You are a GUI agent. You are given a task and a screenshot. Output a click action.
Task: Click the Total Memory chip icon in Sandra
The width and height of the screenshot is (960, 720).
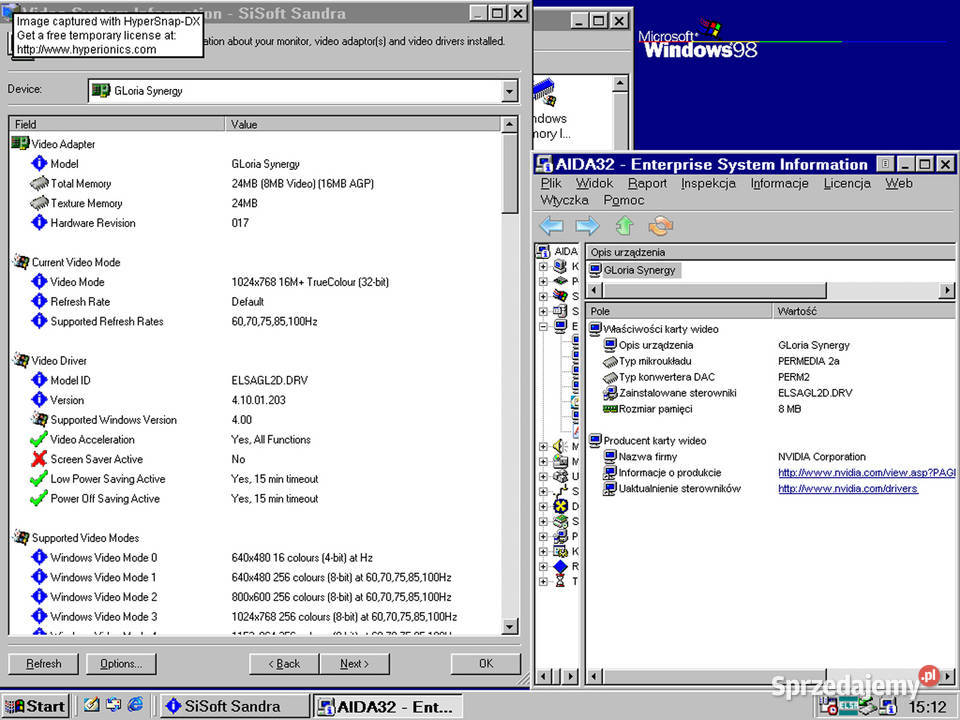click(39, 183)
